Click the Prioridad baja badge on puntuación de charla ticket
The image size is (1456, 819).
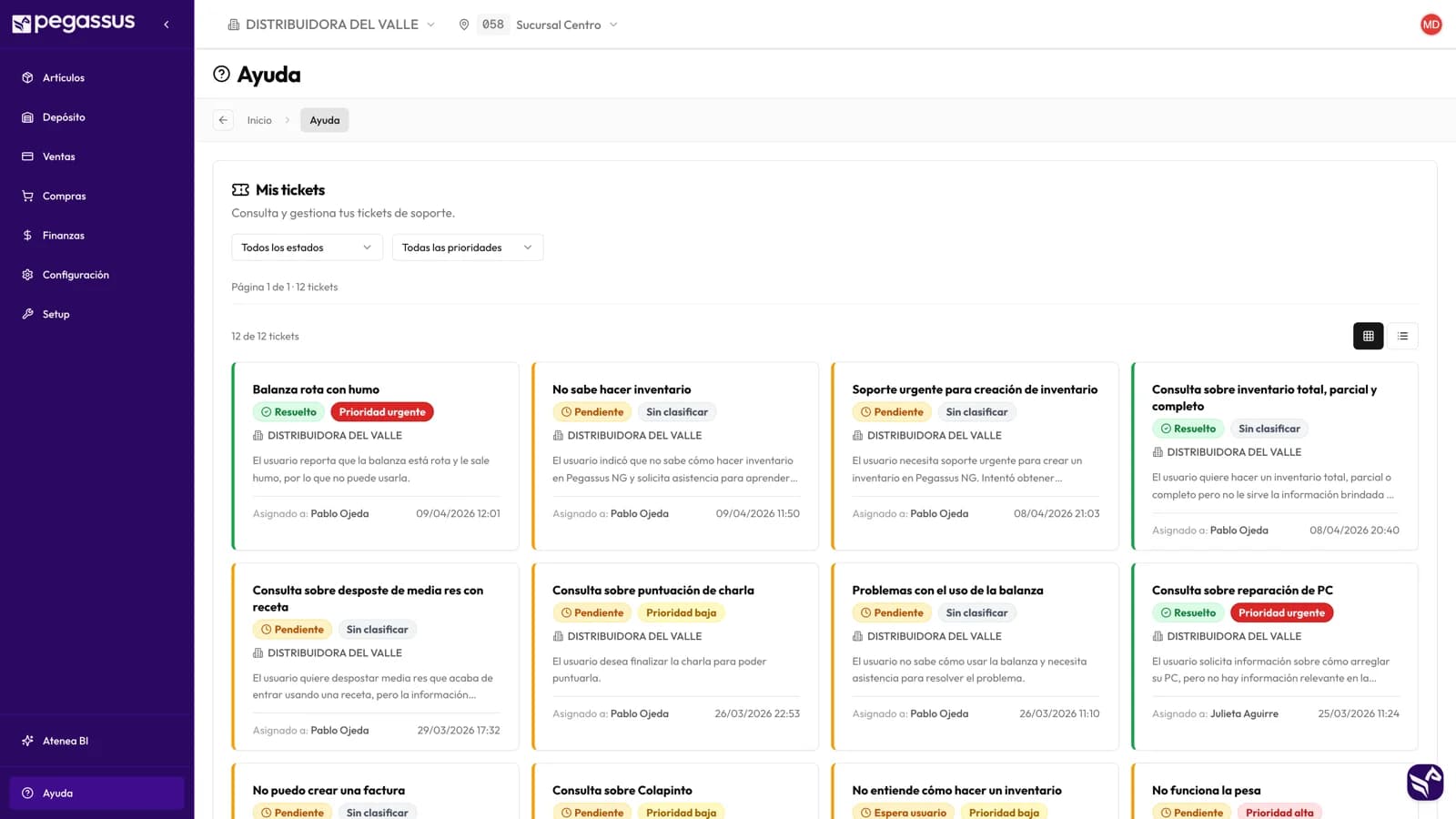[682, 613]
